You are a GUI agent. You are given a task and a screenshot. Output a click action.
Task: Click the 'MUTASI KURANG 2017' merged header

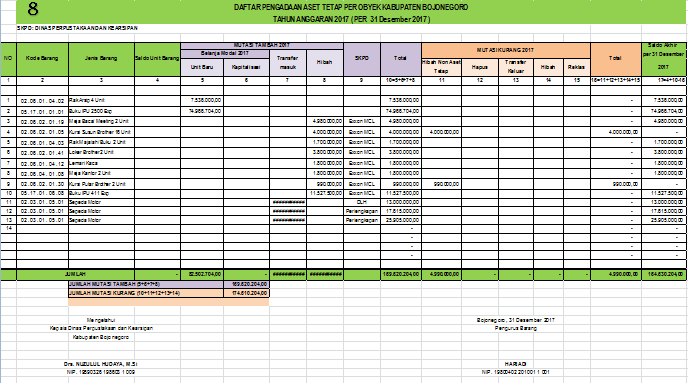(505, 50)
